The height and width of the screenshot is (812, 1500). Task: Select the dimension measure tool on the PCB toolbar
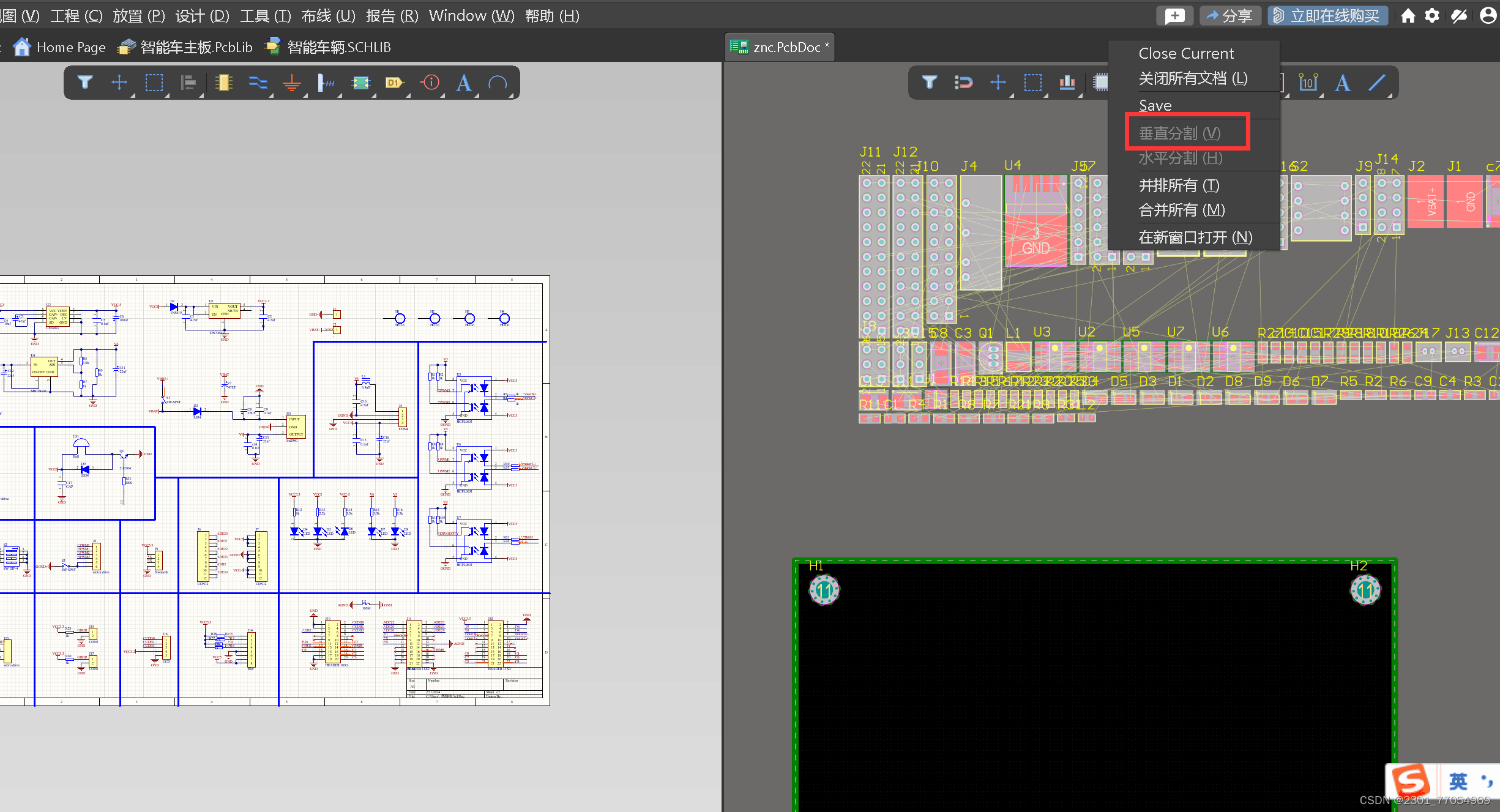(1308, 83)
